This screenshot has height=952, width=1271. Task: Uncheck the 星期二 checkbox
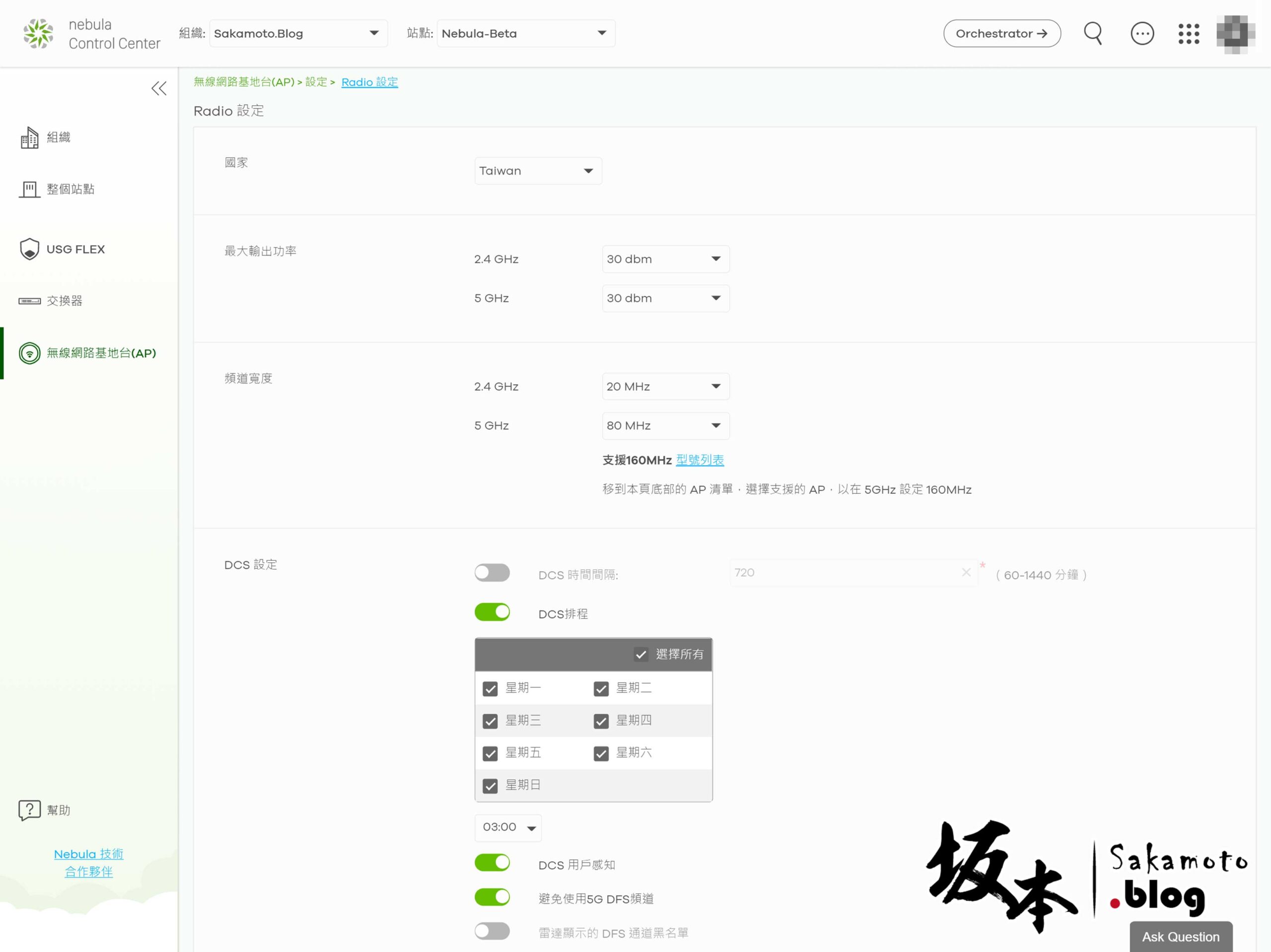tap(601, 688)
